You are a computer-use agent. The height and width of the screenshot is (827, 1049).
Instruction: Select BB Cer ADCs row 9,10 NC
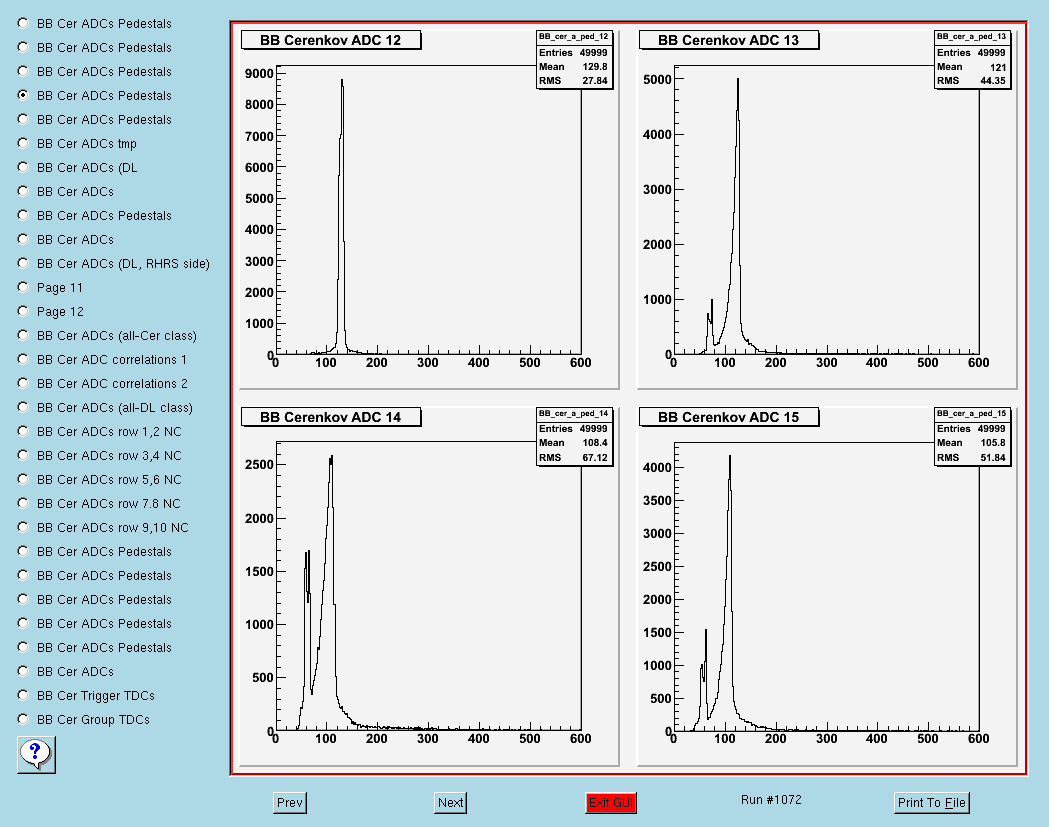(x=23, y=527)
